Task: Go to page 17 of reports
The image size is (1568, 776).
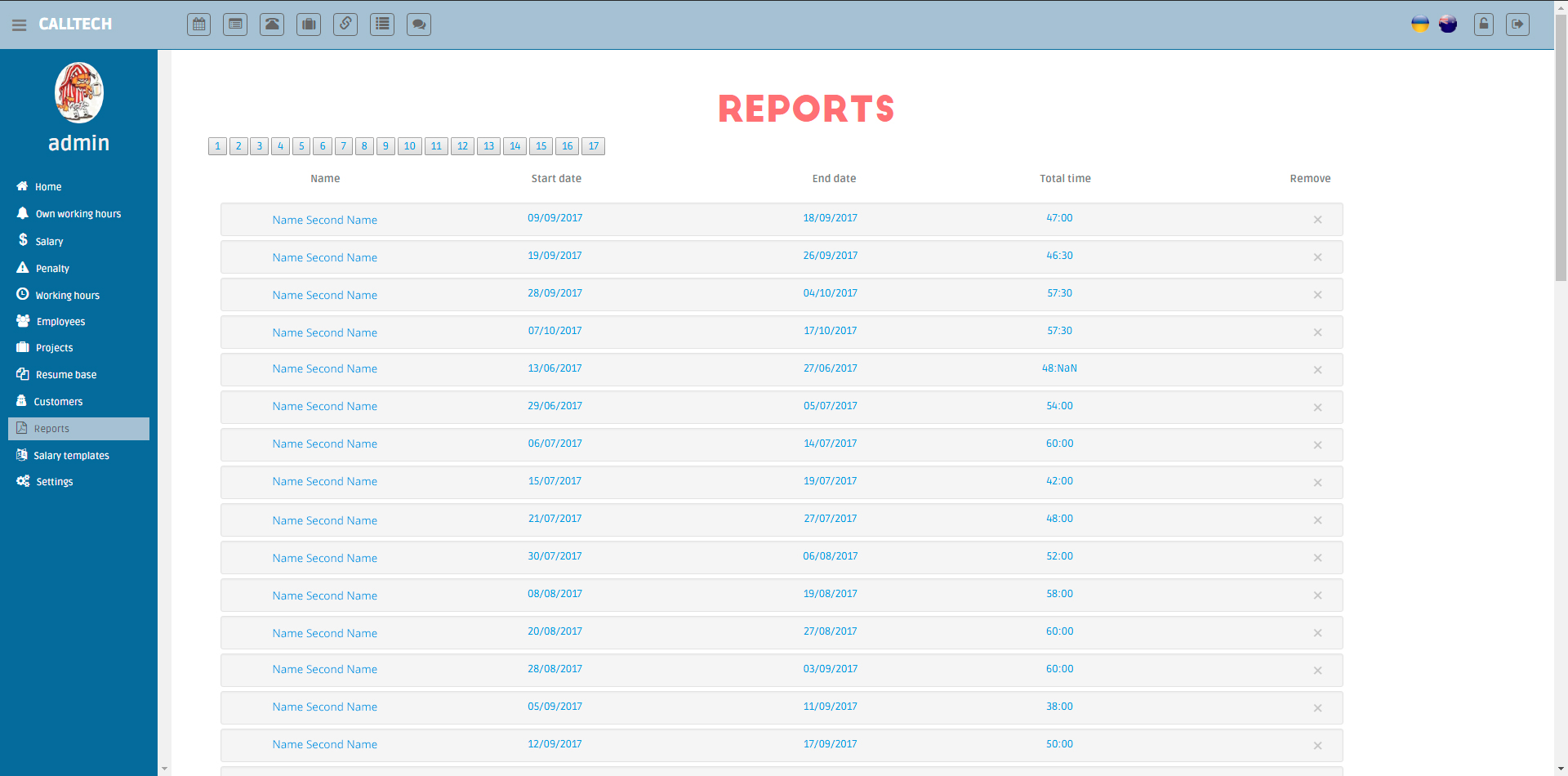Action: click(593, 146)
